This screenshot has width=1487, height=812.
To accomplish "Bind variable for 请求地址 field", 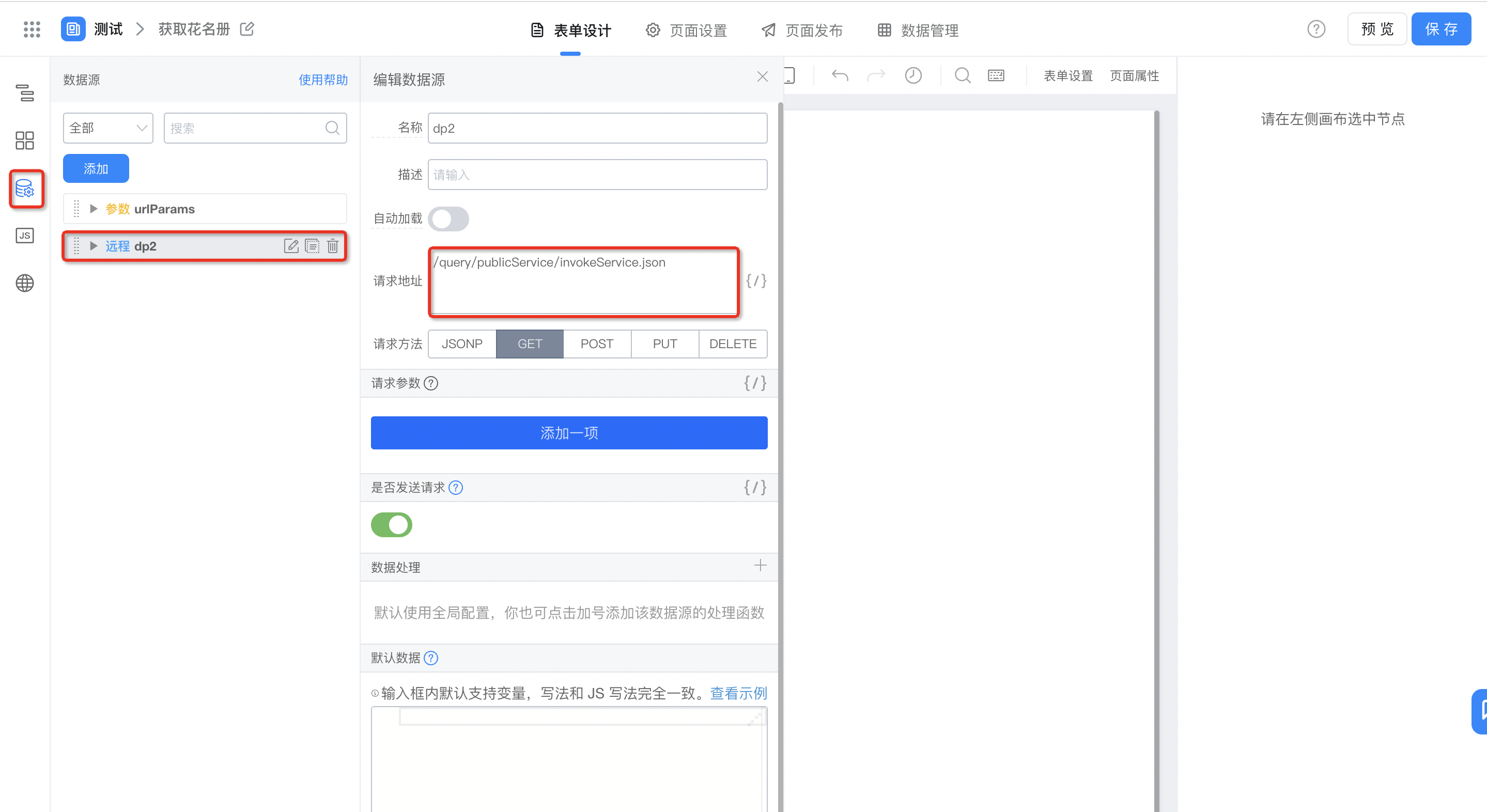I will coord(755,280).
